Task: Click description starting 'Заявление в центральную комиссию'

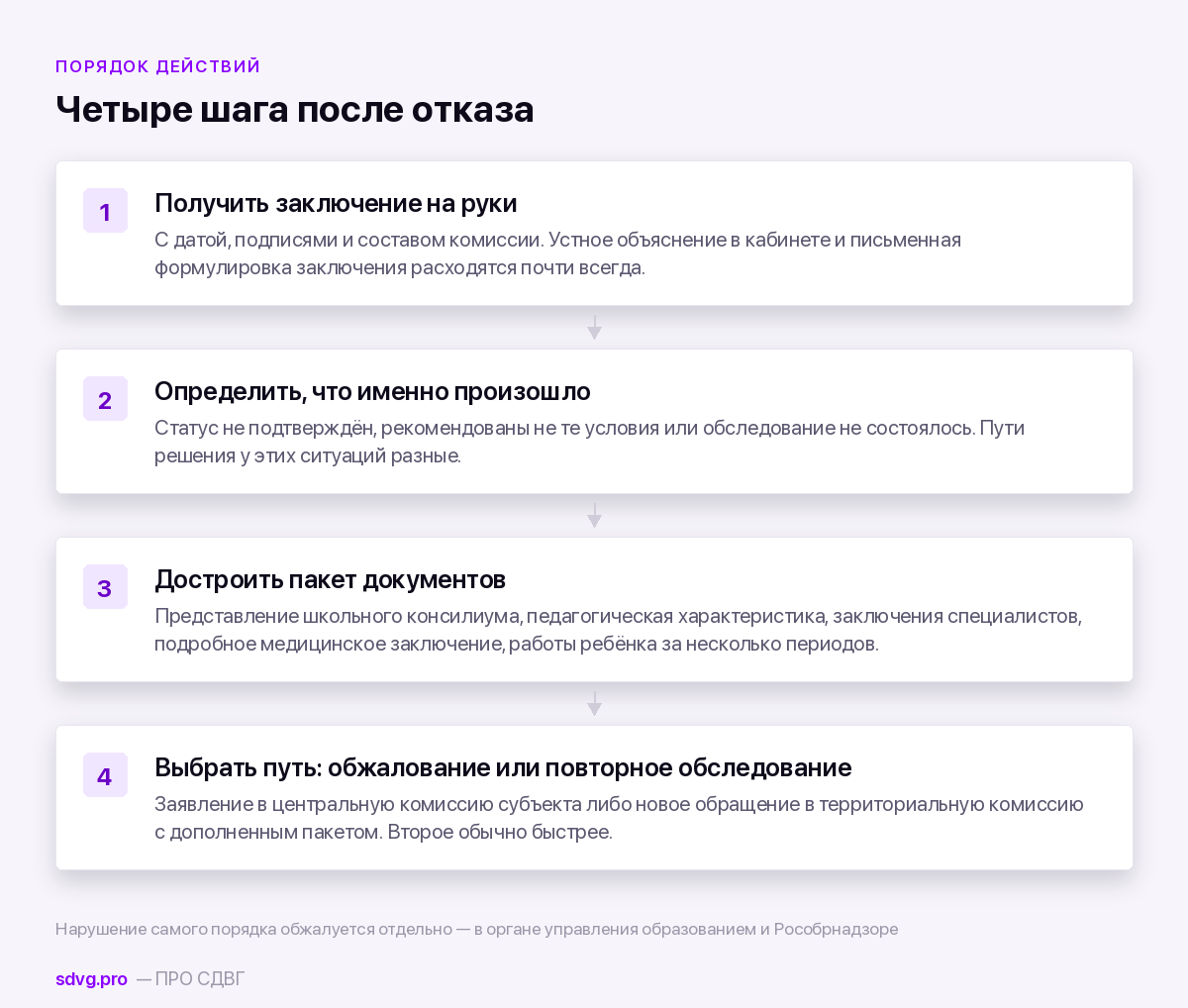Action: pyautogui.click(x=619, y=818)
